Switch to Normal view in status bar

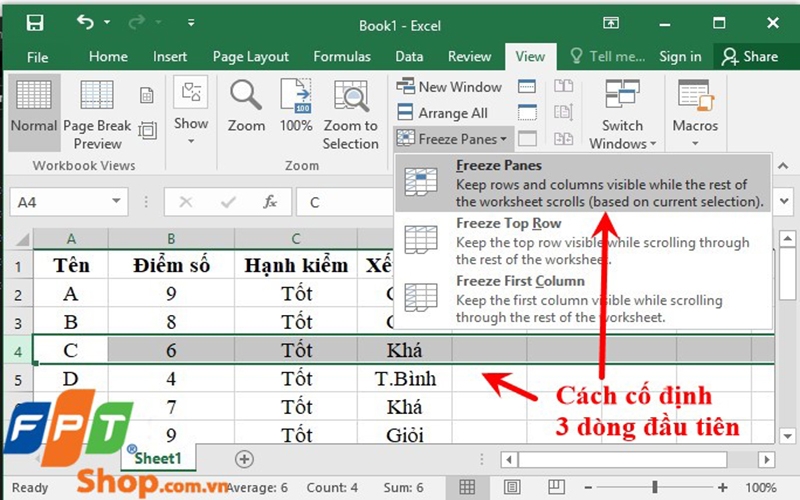click(467, 487)
